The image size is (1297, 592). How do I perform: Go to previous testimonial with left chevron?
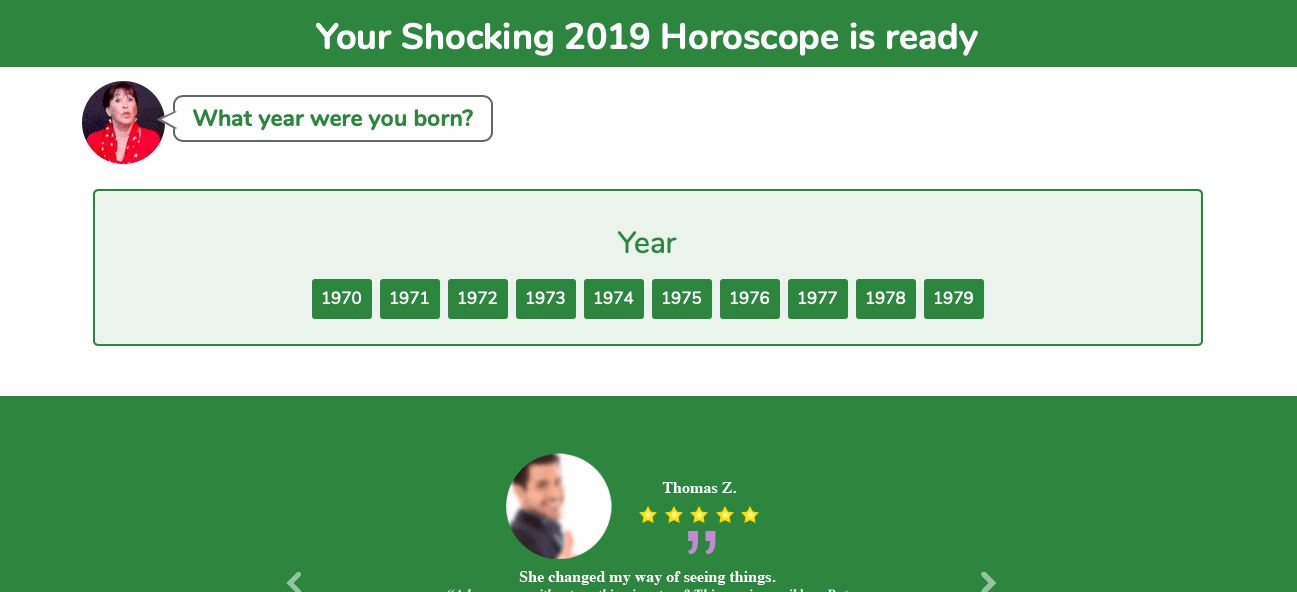coord(294,582)
